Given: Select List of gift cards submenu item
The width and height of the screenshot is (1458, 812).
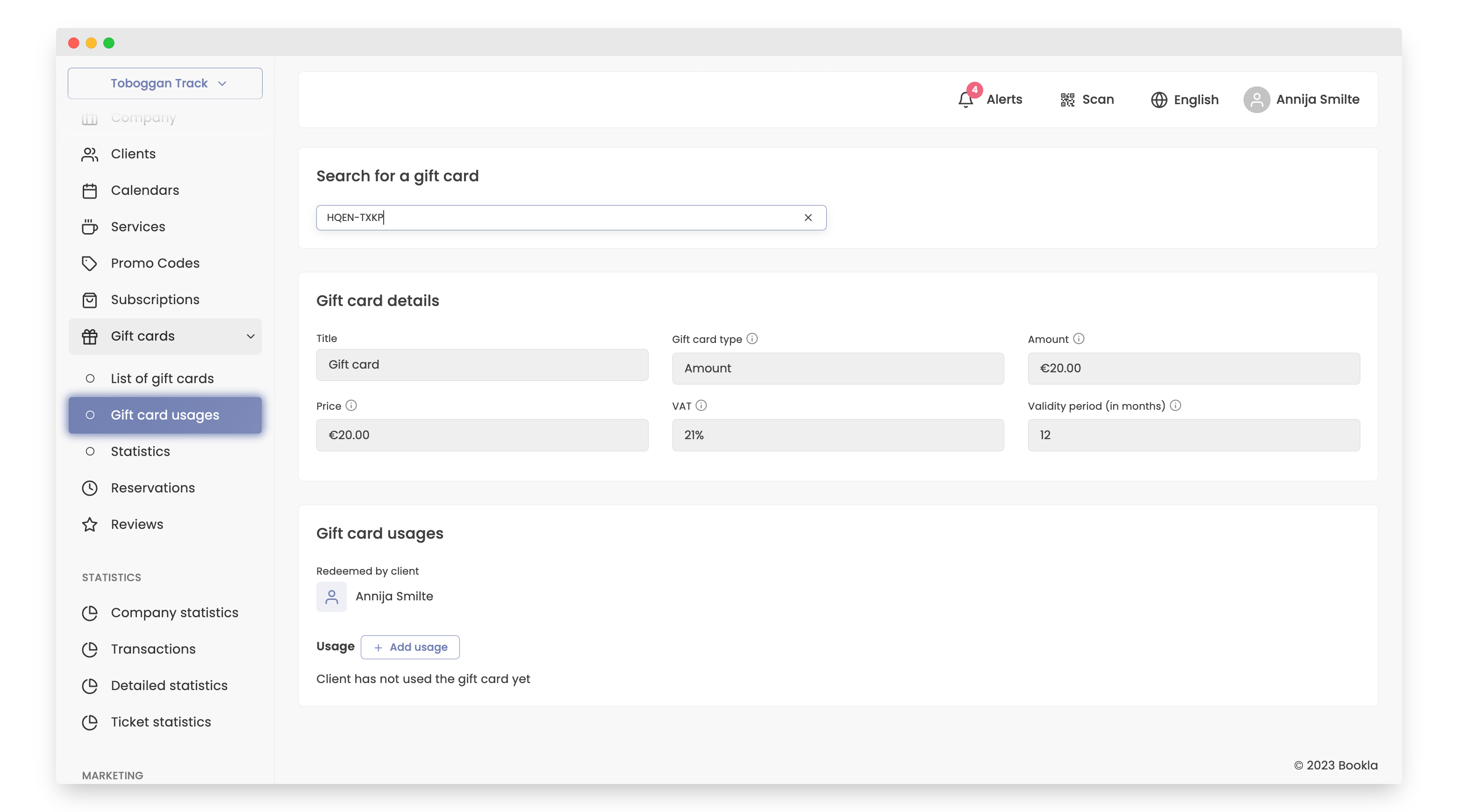Looking at the screenshot, I should tap(162, 378).
